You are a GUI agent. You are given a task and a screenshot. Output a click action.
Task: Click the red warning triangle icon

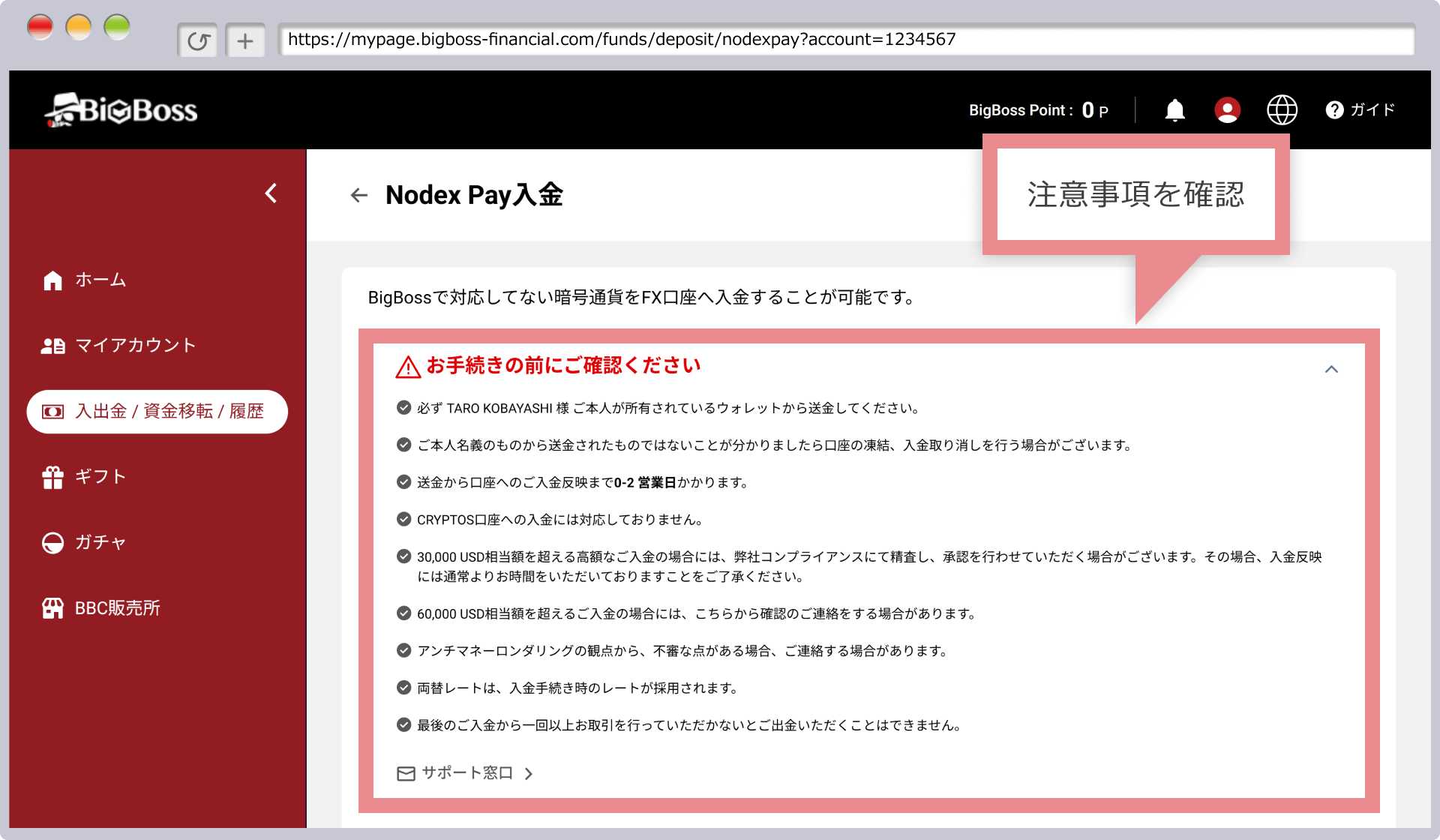point(408,367)
